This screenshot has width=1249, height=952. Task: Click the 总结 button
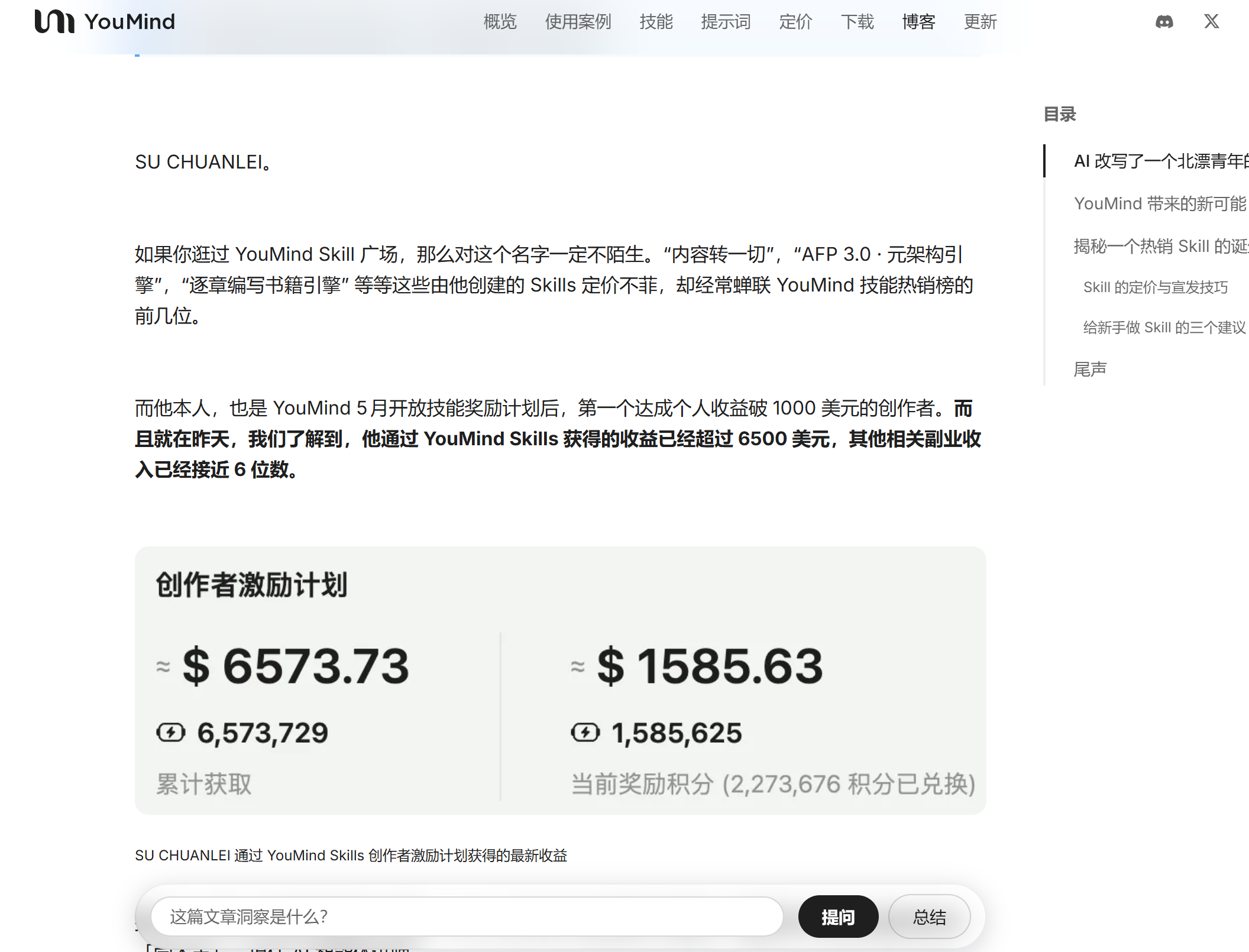tap(929, 917)
